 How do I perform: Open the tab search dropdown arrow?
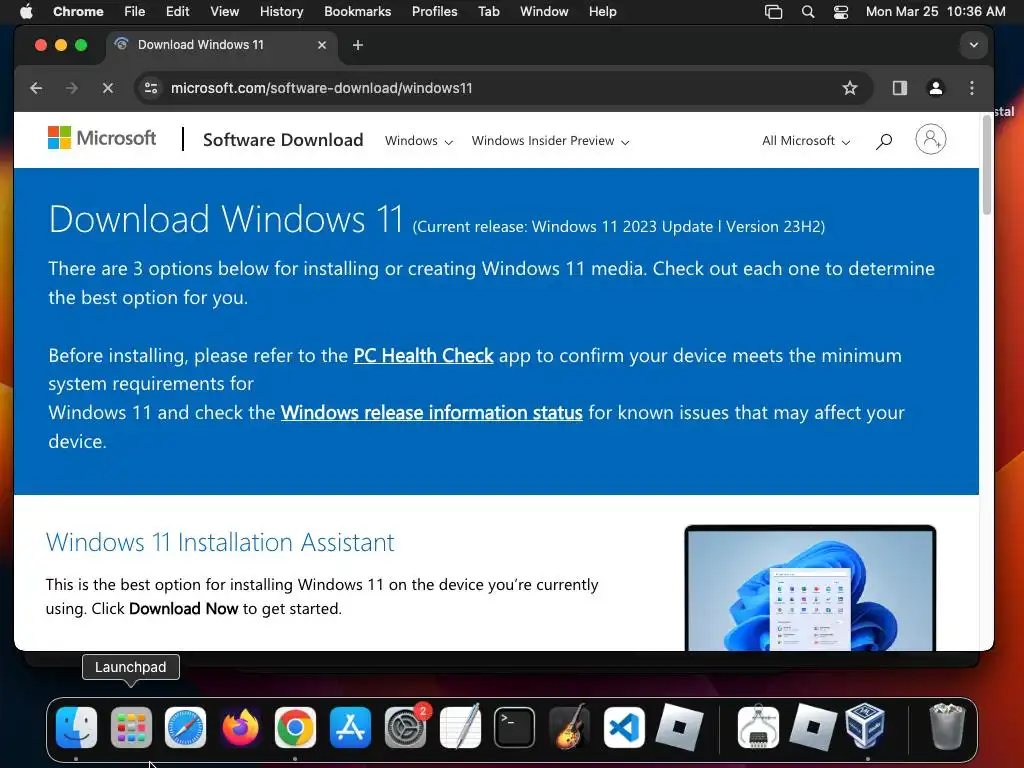coord(974,45)
